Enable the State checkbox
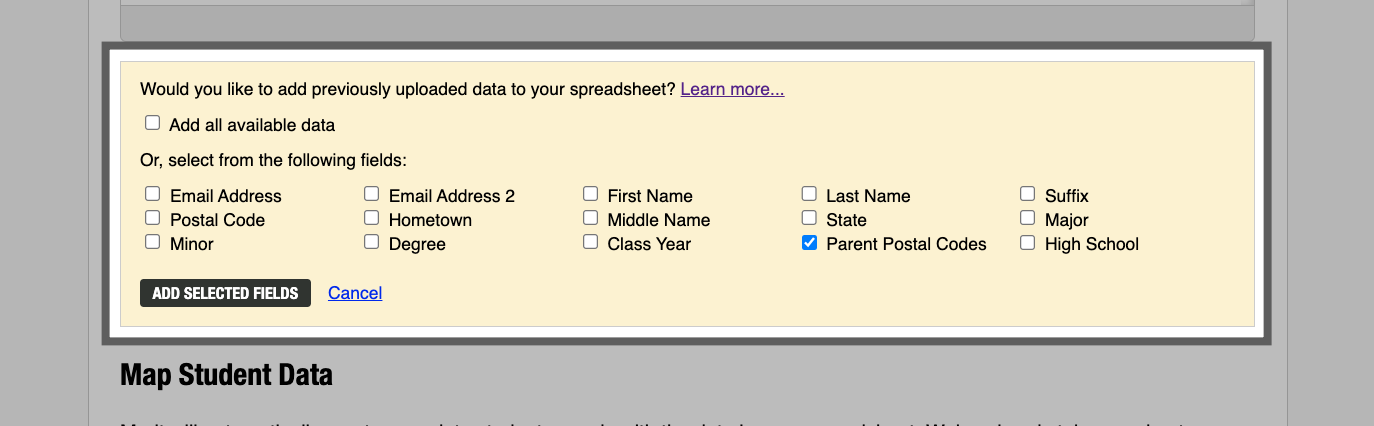The height and width of the screenshot is (426, 1374). pos(810,218)
